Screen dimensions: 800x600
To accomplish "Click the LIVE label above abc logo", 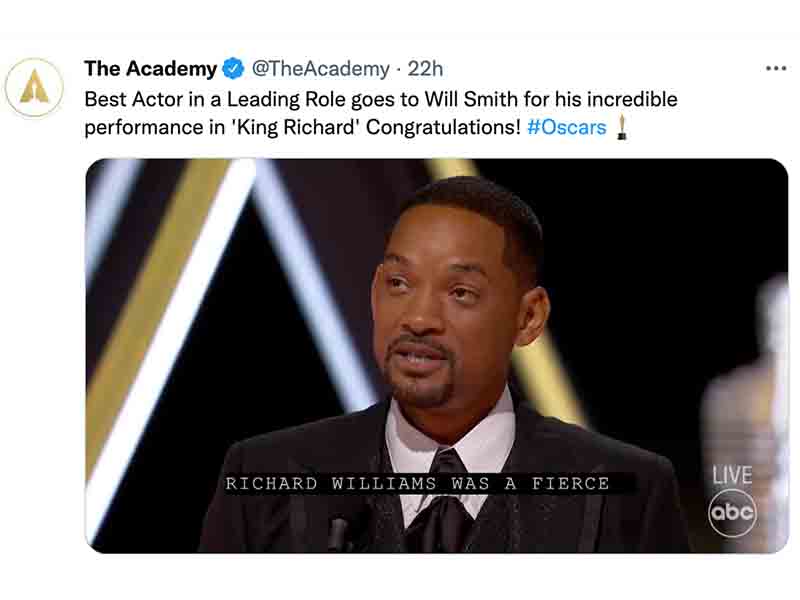I will (x=732, y=475).
